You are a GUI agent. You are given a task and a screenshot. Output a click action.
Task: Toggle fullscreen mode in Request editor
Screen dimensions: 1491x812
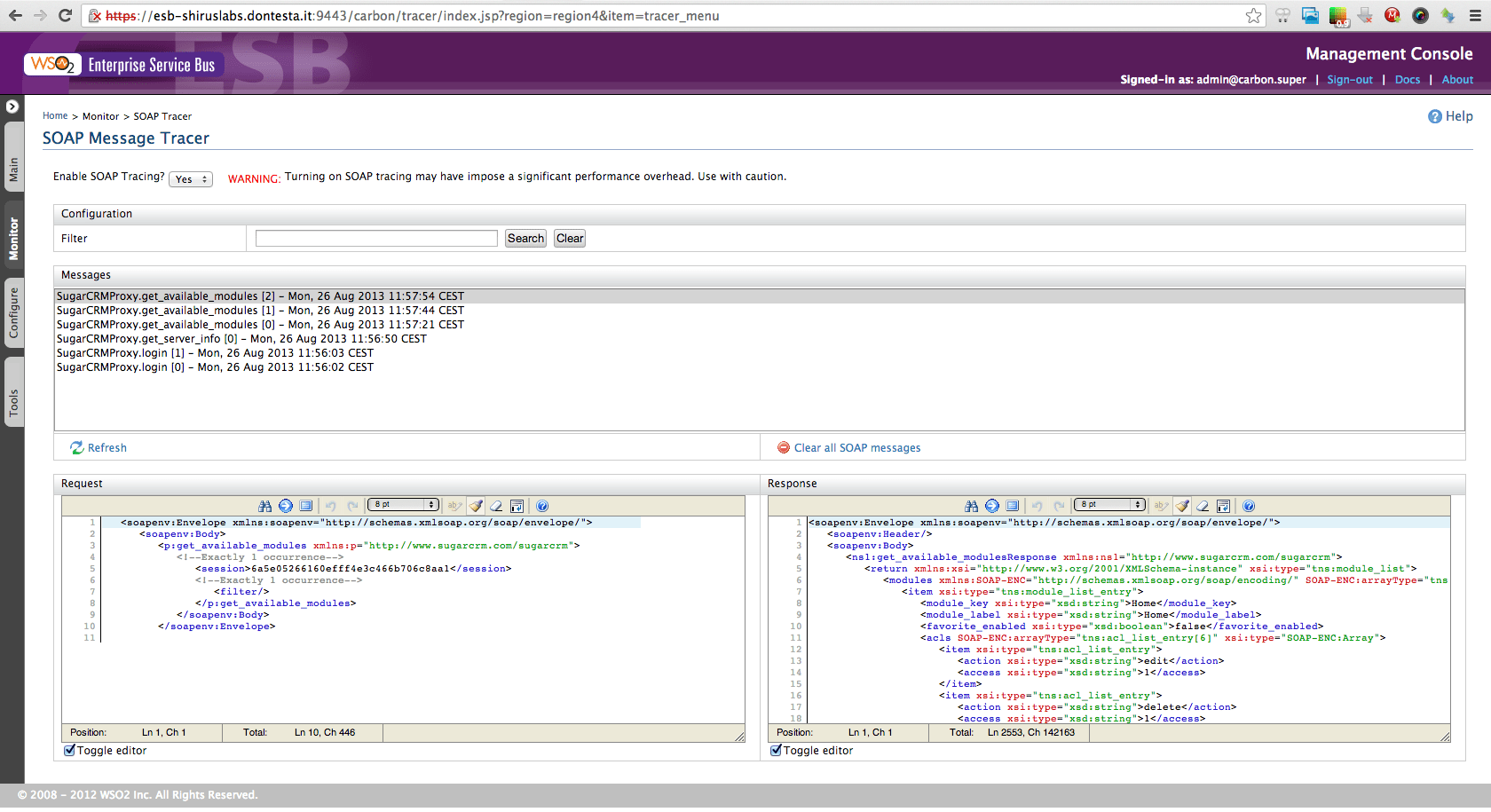pos(306,506)
